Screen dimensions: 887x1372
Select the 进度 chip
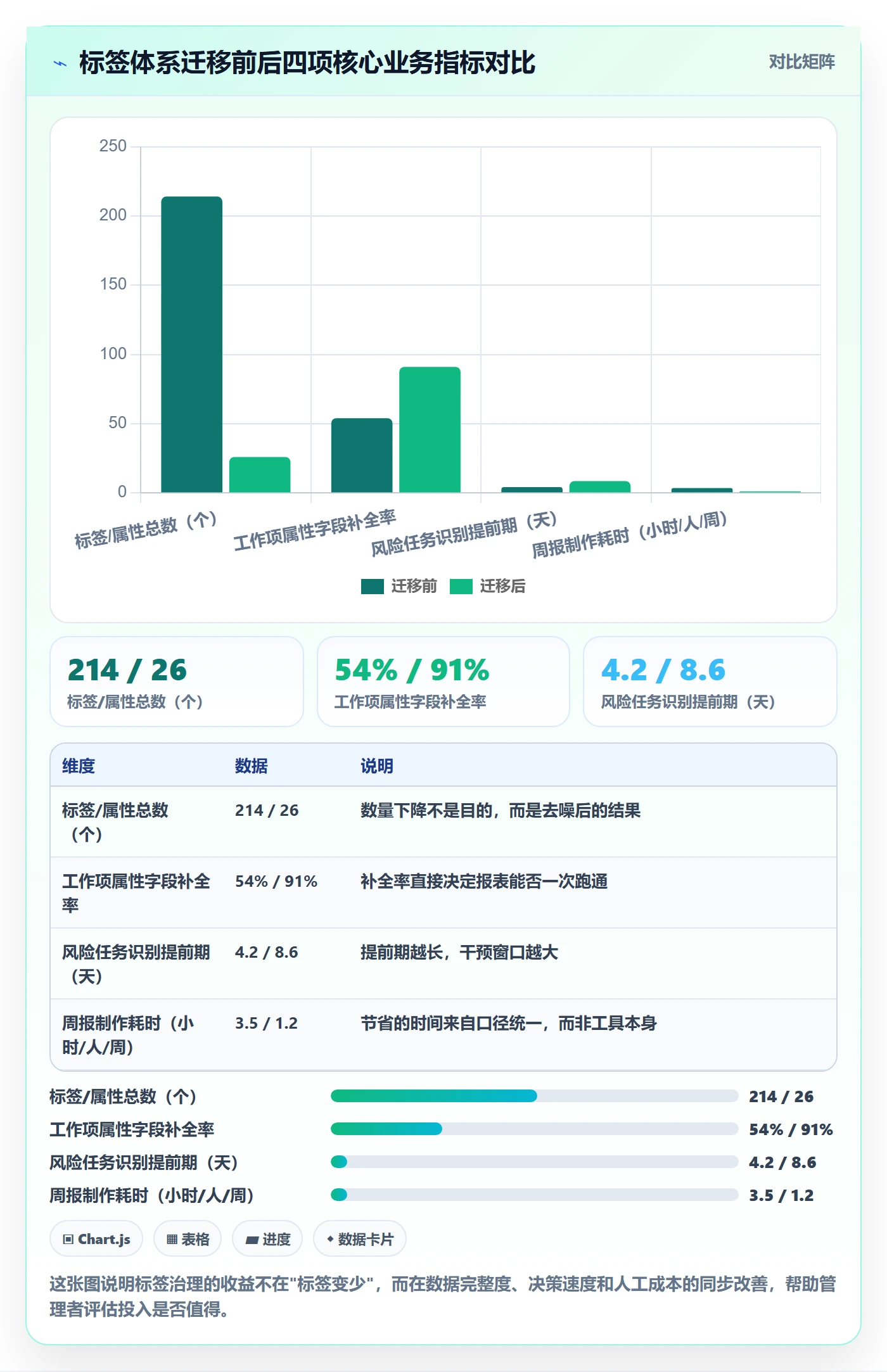[x=267, y=1238]
